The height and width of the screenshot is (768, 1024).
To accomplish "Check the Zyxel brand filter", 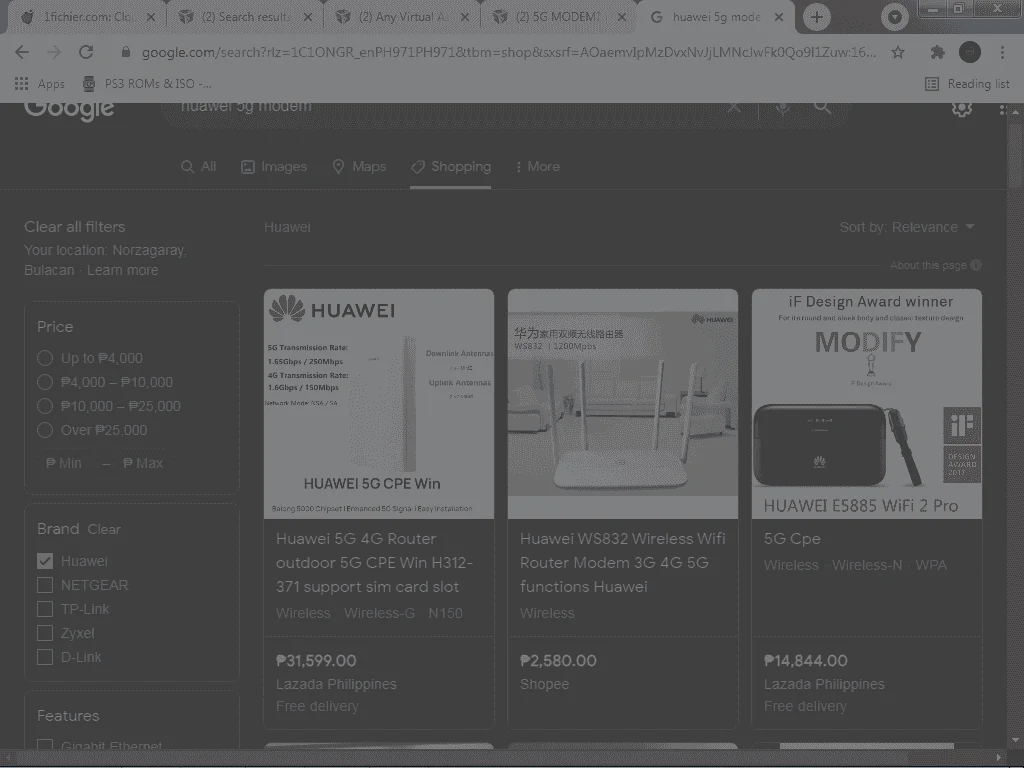I will (45, 633).
